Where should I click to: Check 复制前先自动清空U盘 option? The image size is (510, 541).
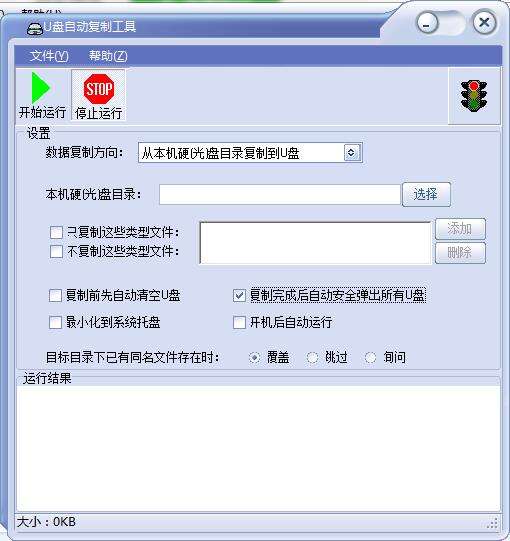[56, 296]
